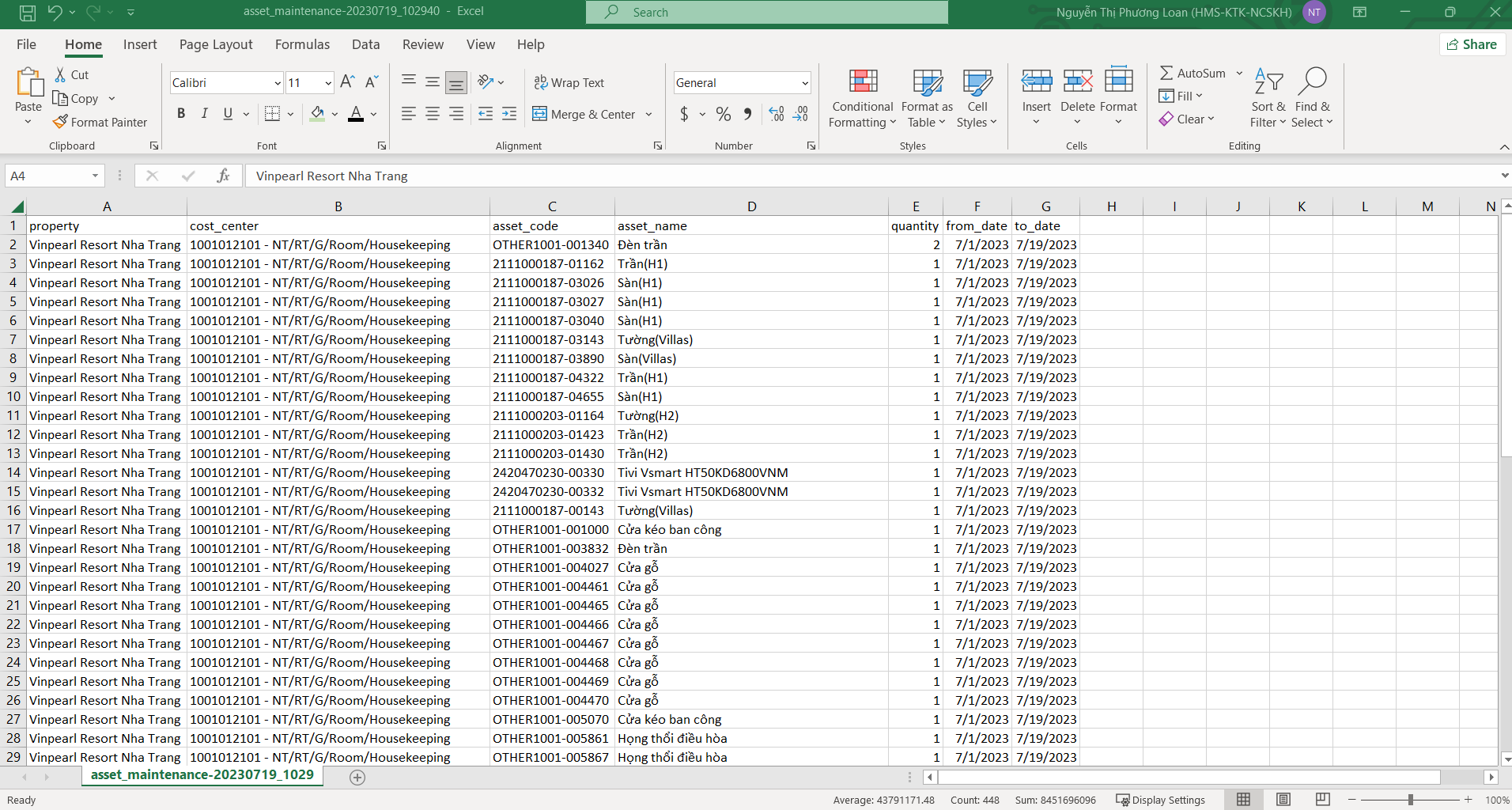Switch to the Page Layout tab

[216, 44]
